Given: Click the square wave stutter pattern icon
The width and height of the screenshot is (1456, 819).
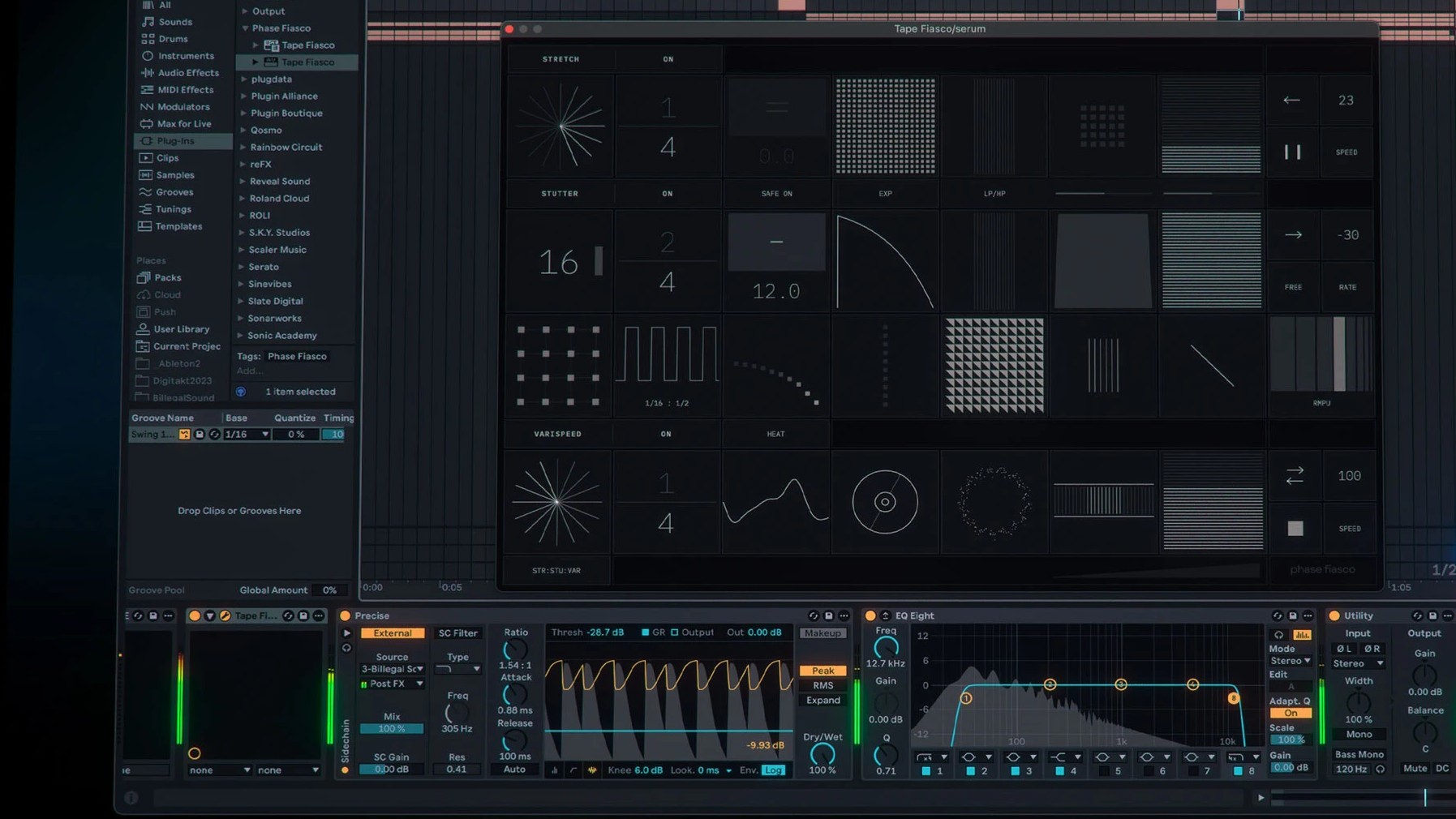Looking at the screenshot, I should pyautogui.click(x=667, y=354).
